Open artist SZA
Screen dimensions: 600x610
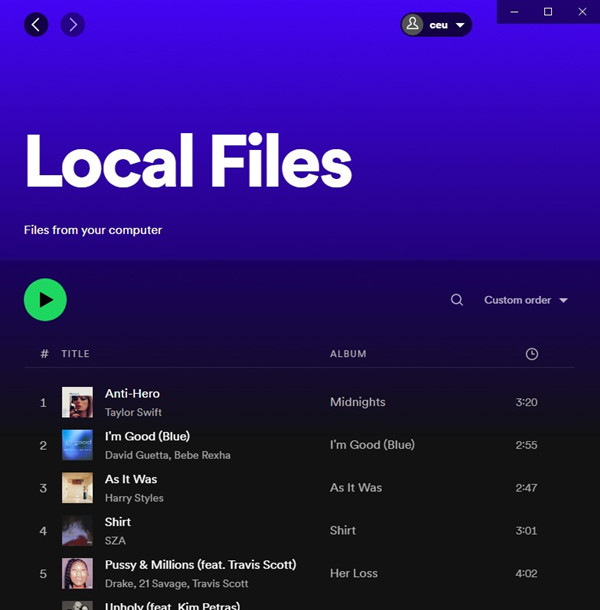115,541
